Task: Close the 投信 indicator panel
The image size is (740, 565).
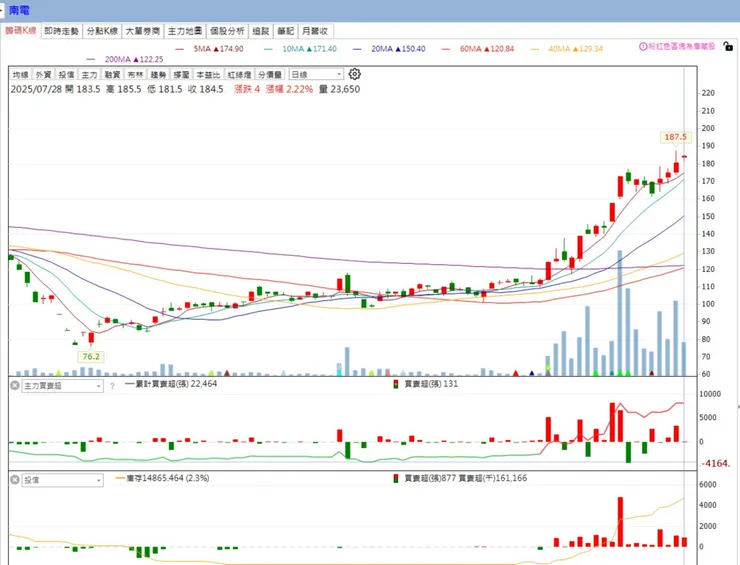Action: click(x=15, y=480)
